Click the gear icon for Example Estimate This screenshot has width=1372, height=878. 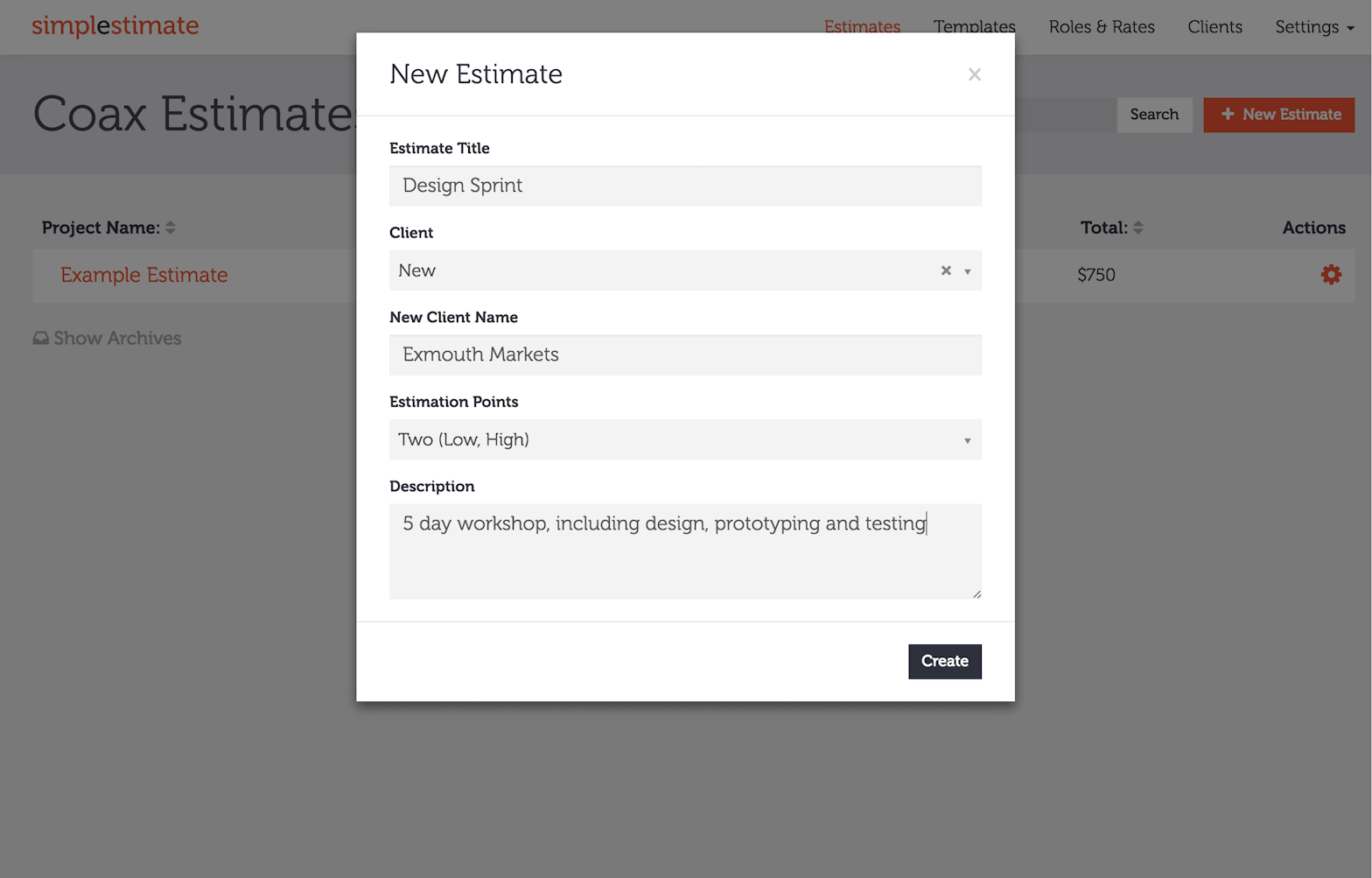[x=1330, y=275]
